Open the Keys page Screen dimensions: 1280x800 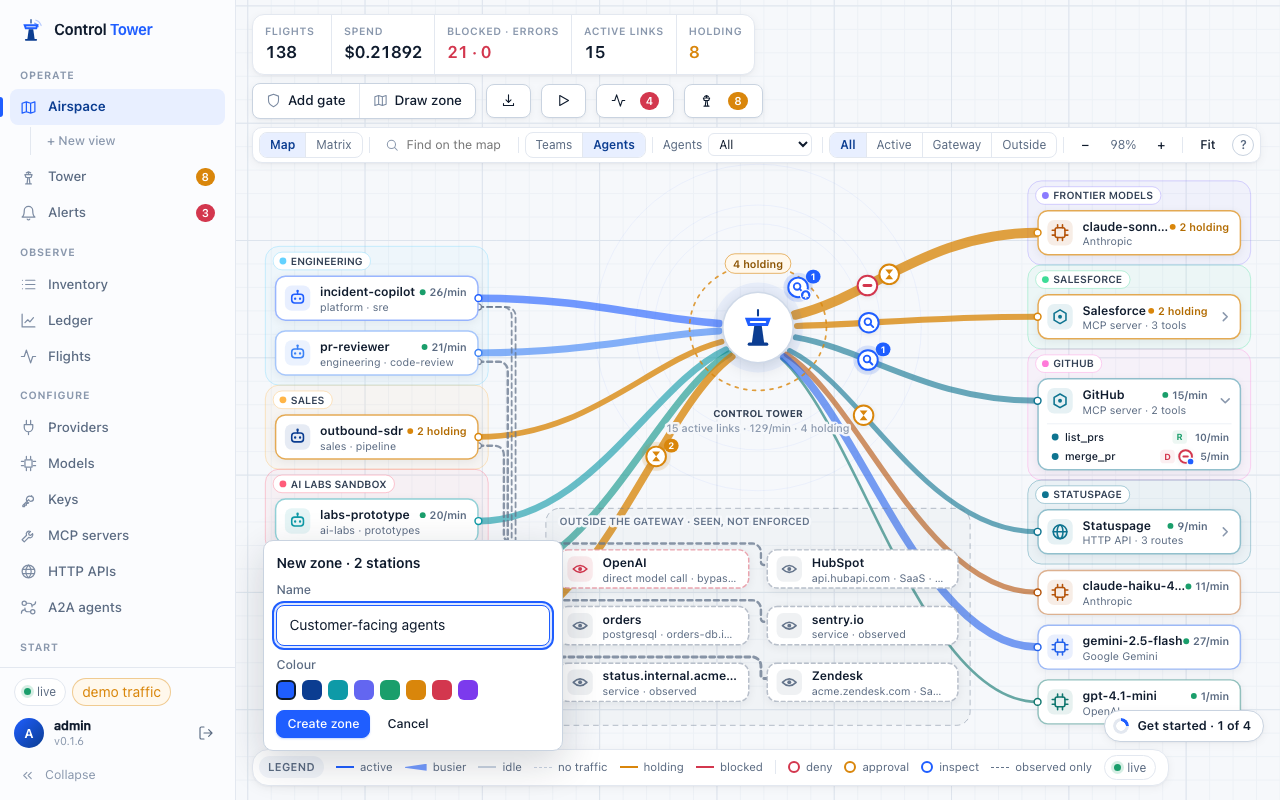point(117,500)
